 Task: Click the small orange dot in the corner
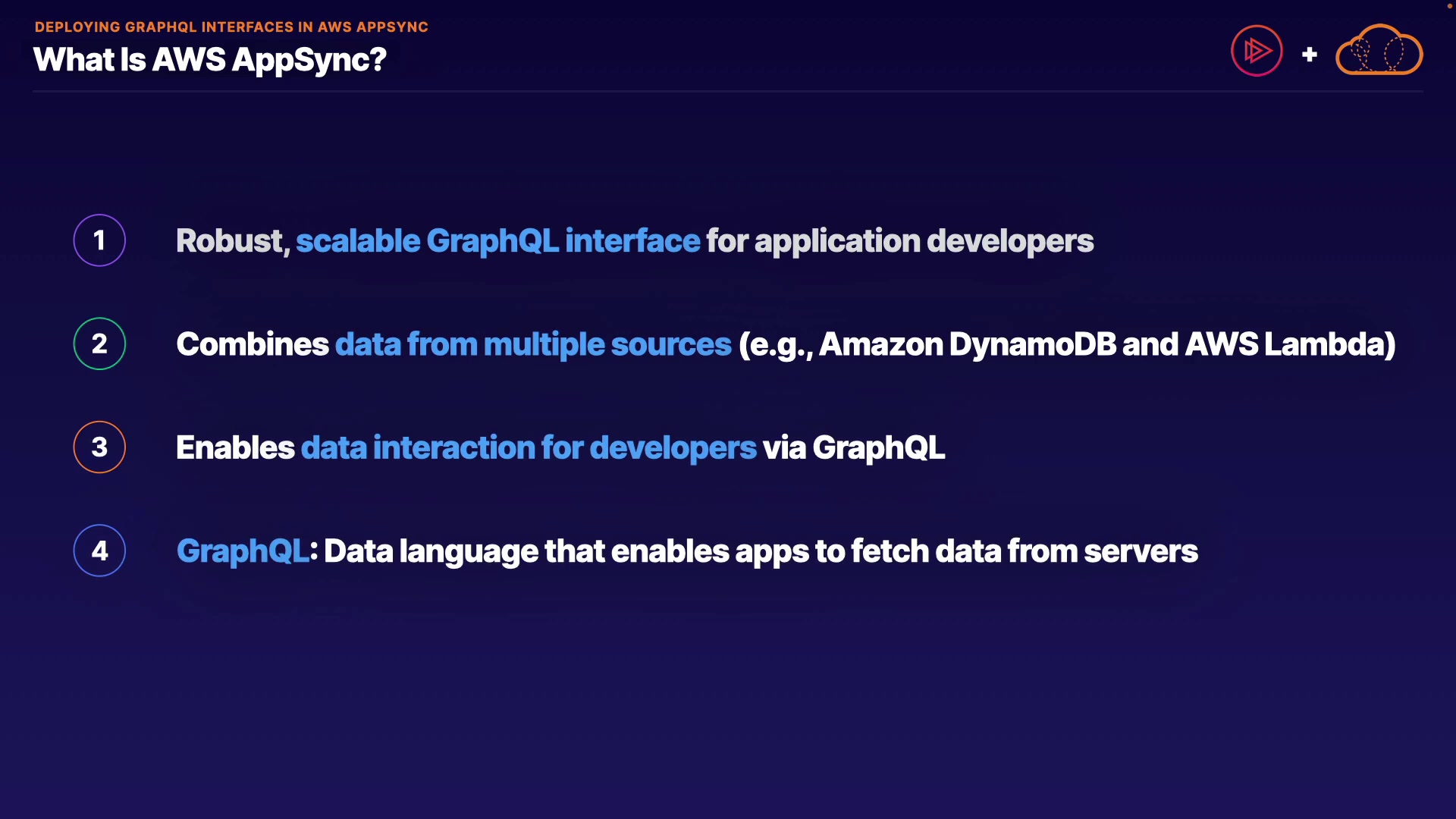coord(1449,5)
